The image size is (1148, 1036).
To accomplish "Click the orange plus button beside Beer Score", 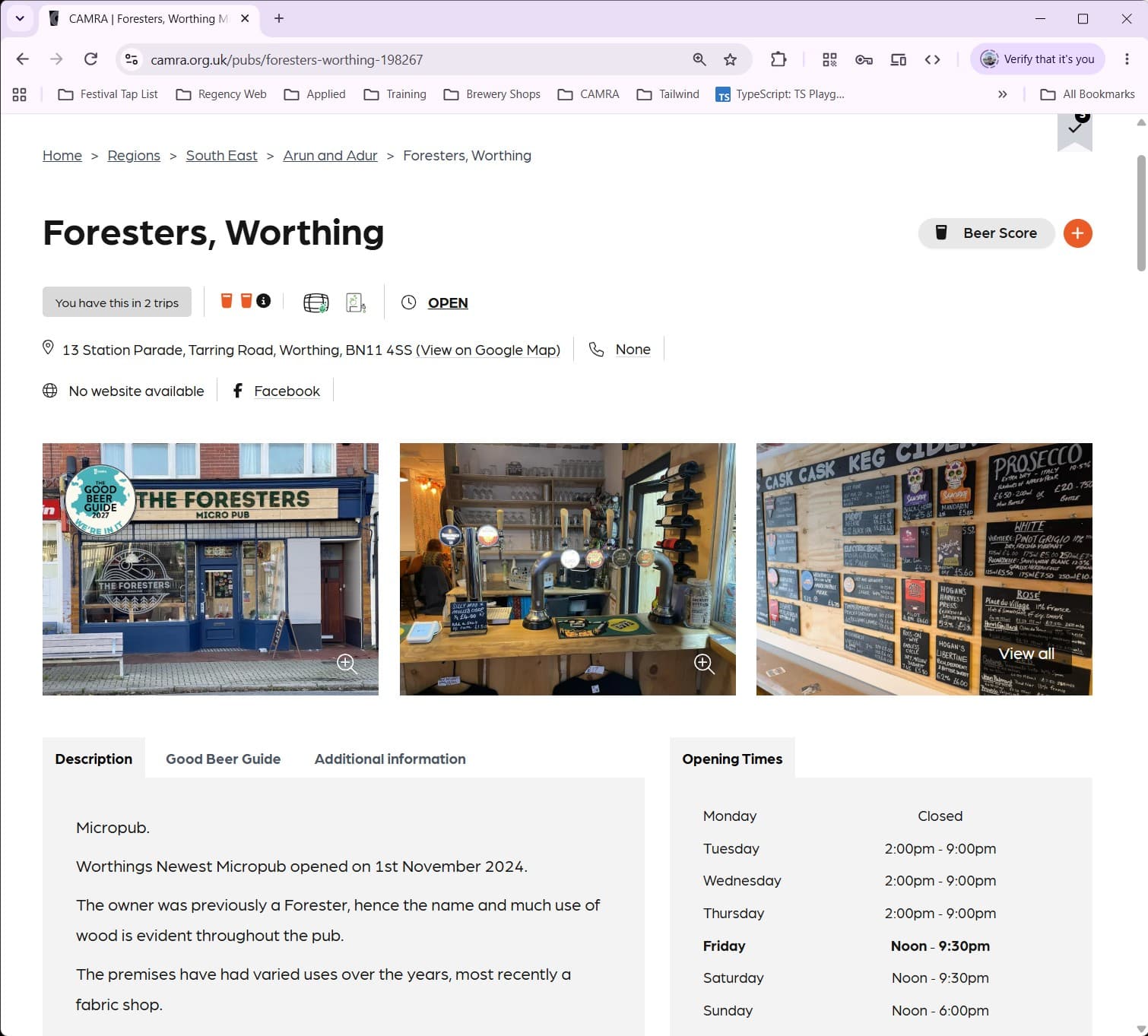I will click(x=1077, y=233).
